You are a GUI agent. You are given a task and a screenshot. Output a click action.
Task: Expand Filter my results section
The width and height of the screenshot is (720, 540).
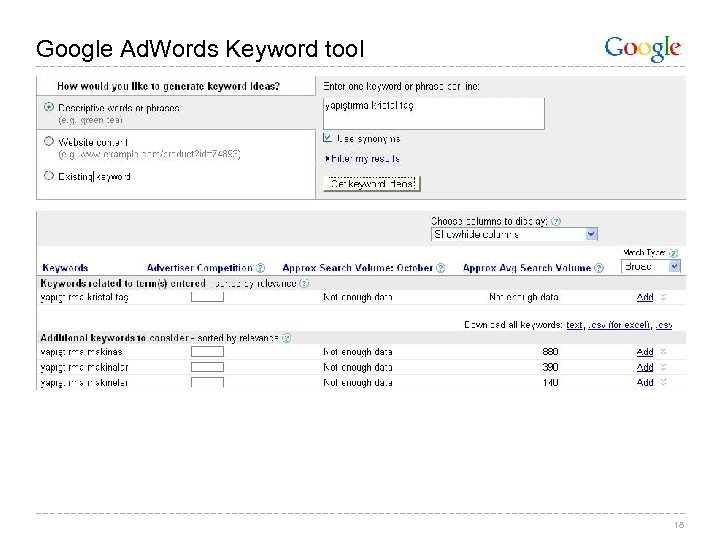click(362, 159)
